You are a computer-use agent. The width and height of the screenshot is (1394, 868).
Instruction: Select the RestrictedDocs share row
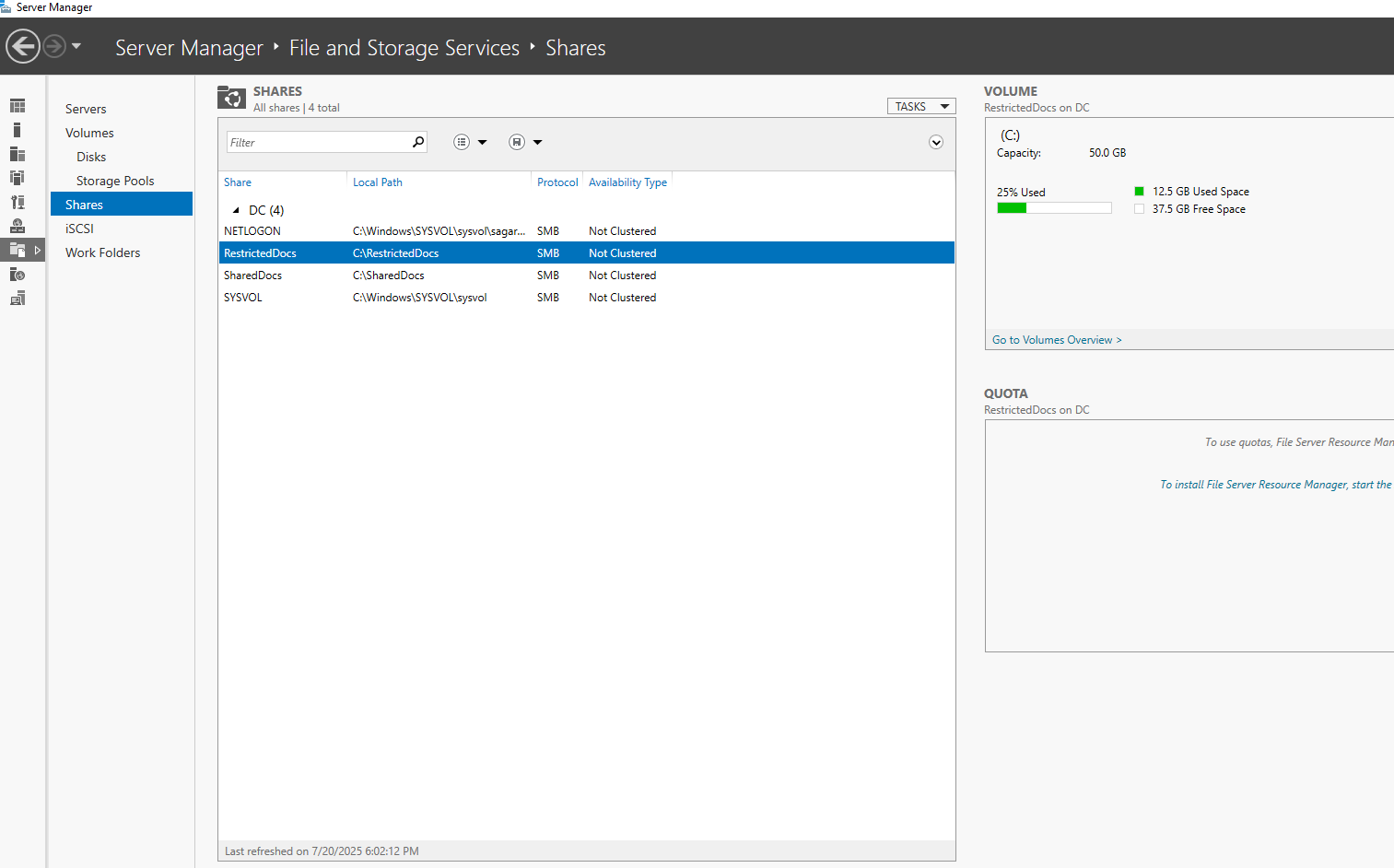pos(587,253)
